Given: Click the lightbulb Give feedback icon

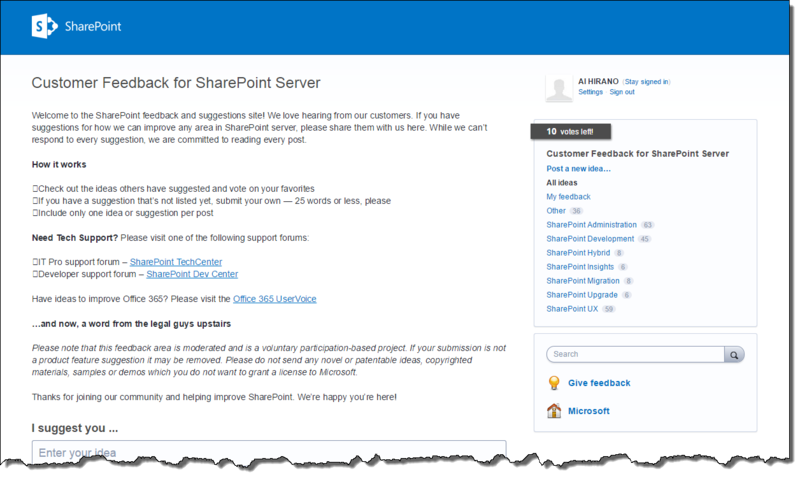Looking at the screenshot, I should point(554,383).
